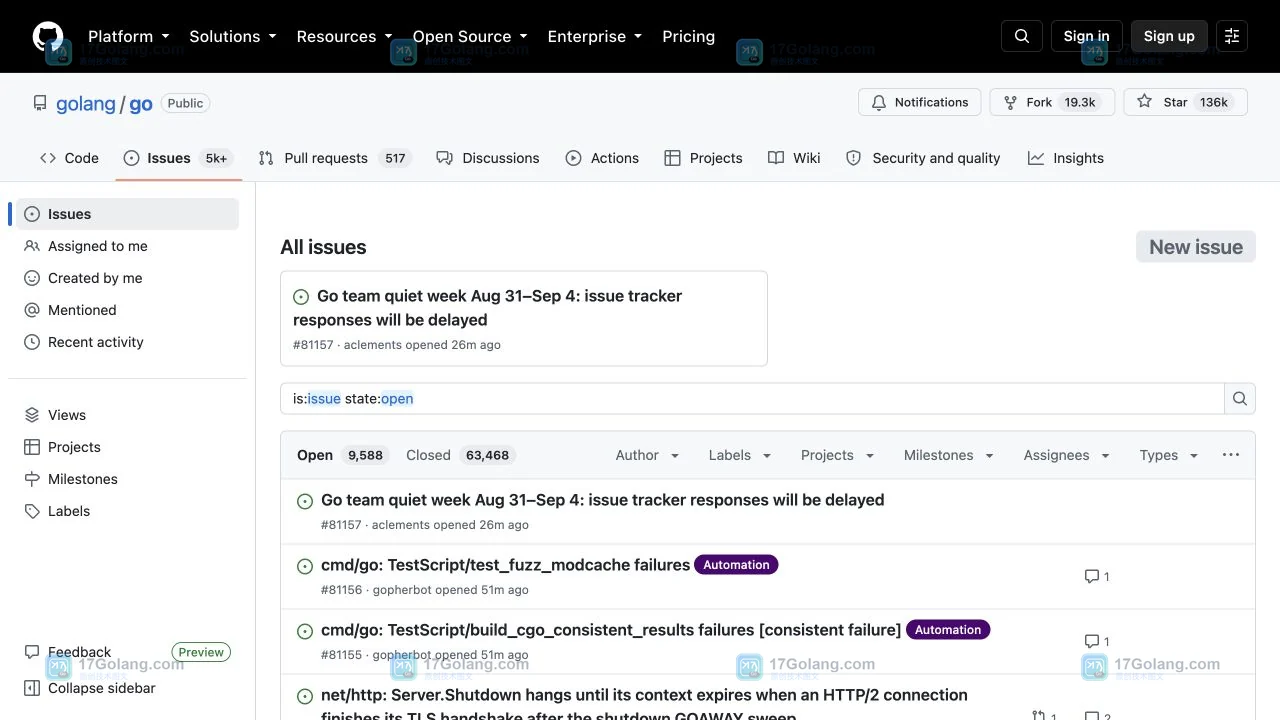Open the Milestones filter dropdown
The image size is (1280, 720).
948,455
